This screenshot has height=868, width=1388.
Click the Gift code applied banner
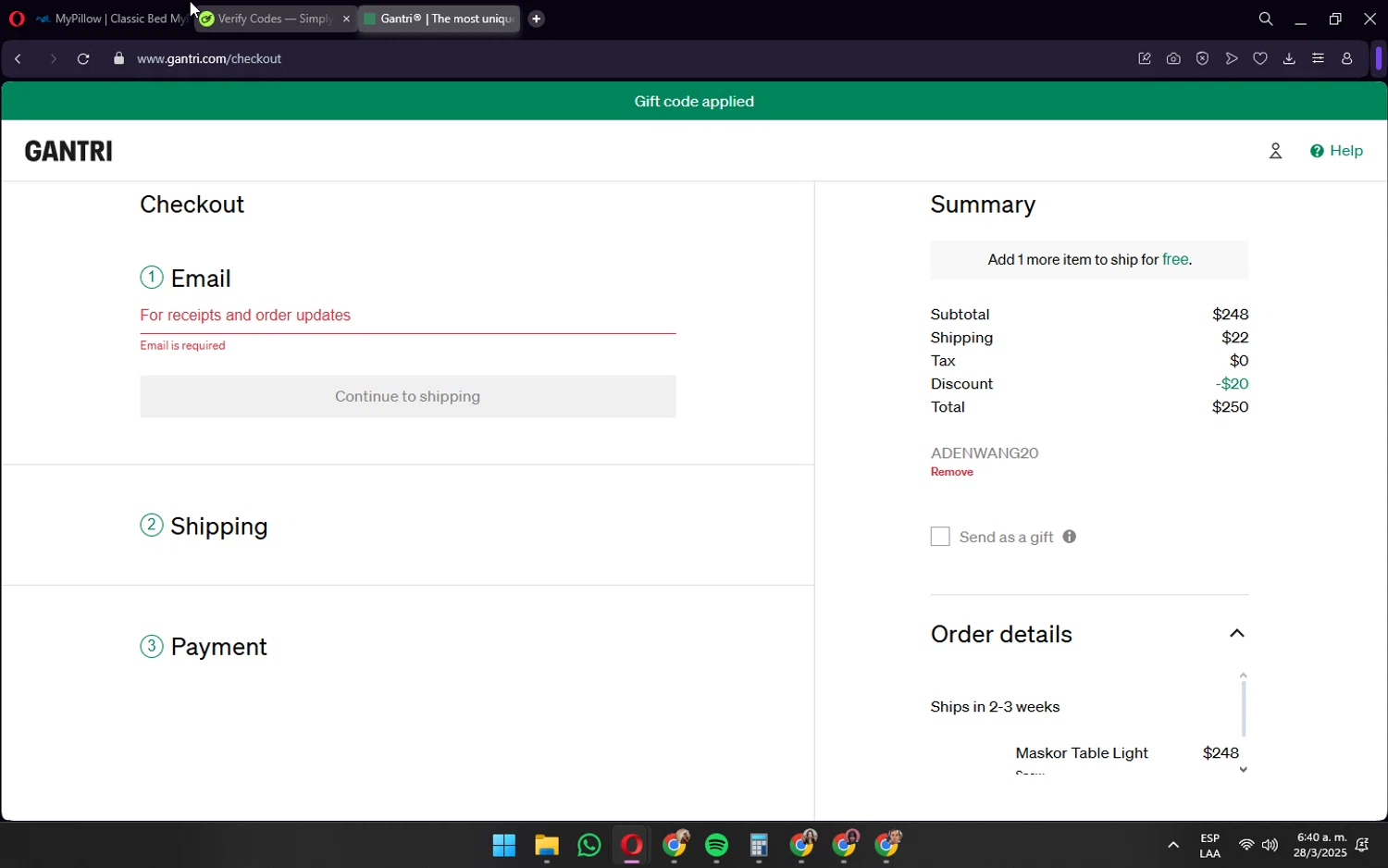(x=694, y=102)
